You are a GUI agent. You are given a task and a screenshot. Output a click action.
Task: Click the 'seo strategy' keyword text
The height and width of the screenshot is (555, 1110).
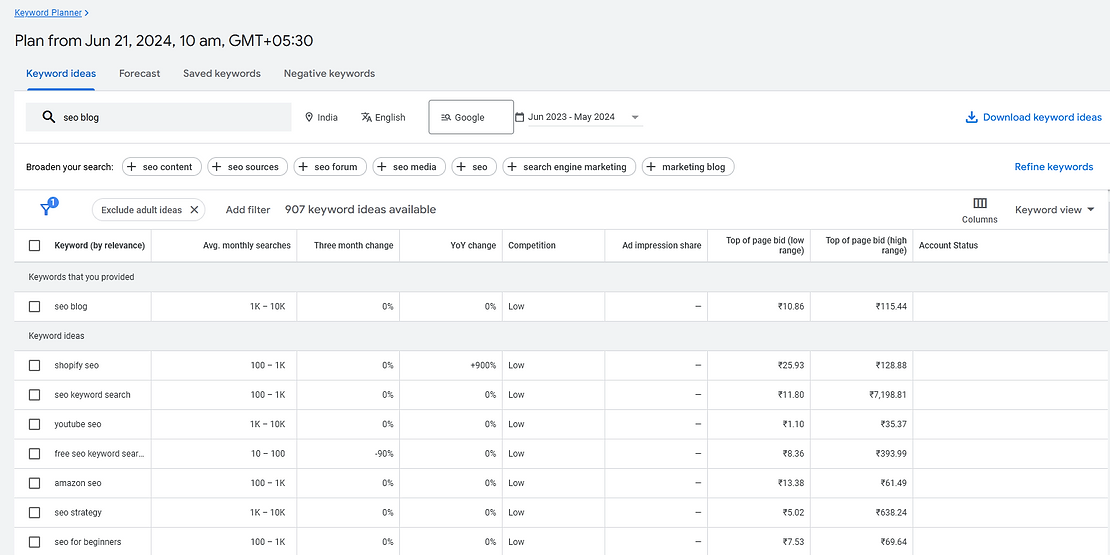[78, 513]
